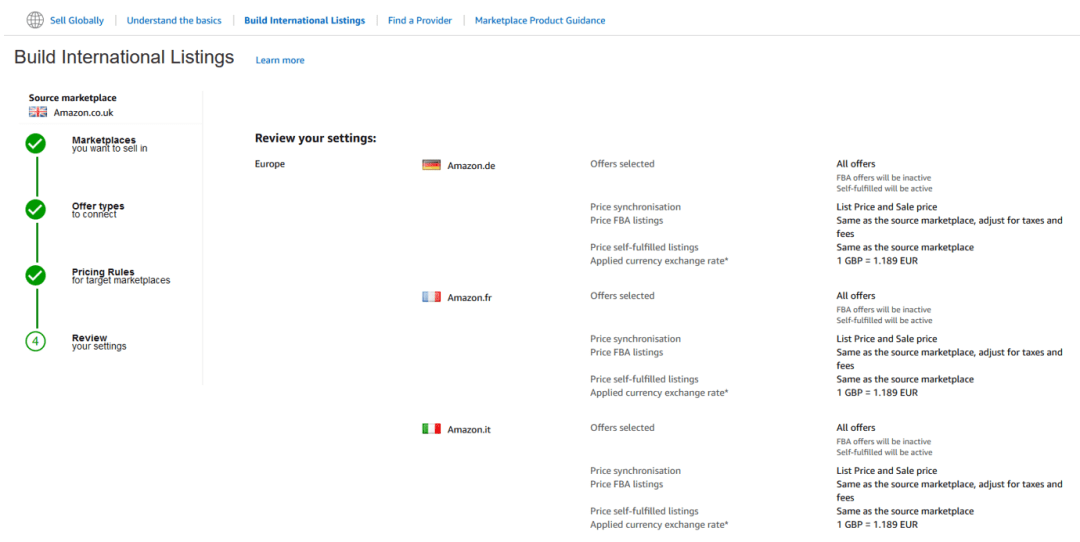The height and width of the screenshot is (542, 1080).
Task: Click the UK flag icon beside Amazon.co.uk
Action: click(38, 112)
